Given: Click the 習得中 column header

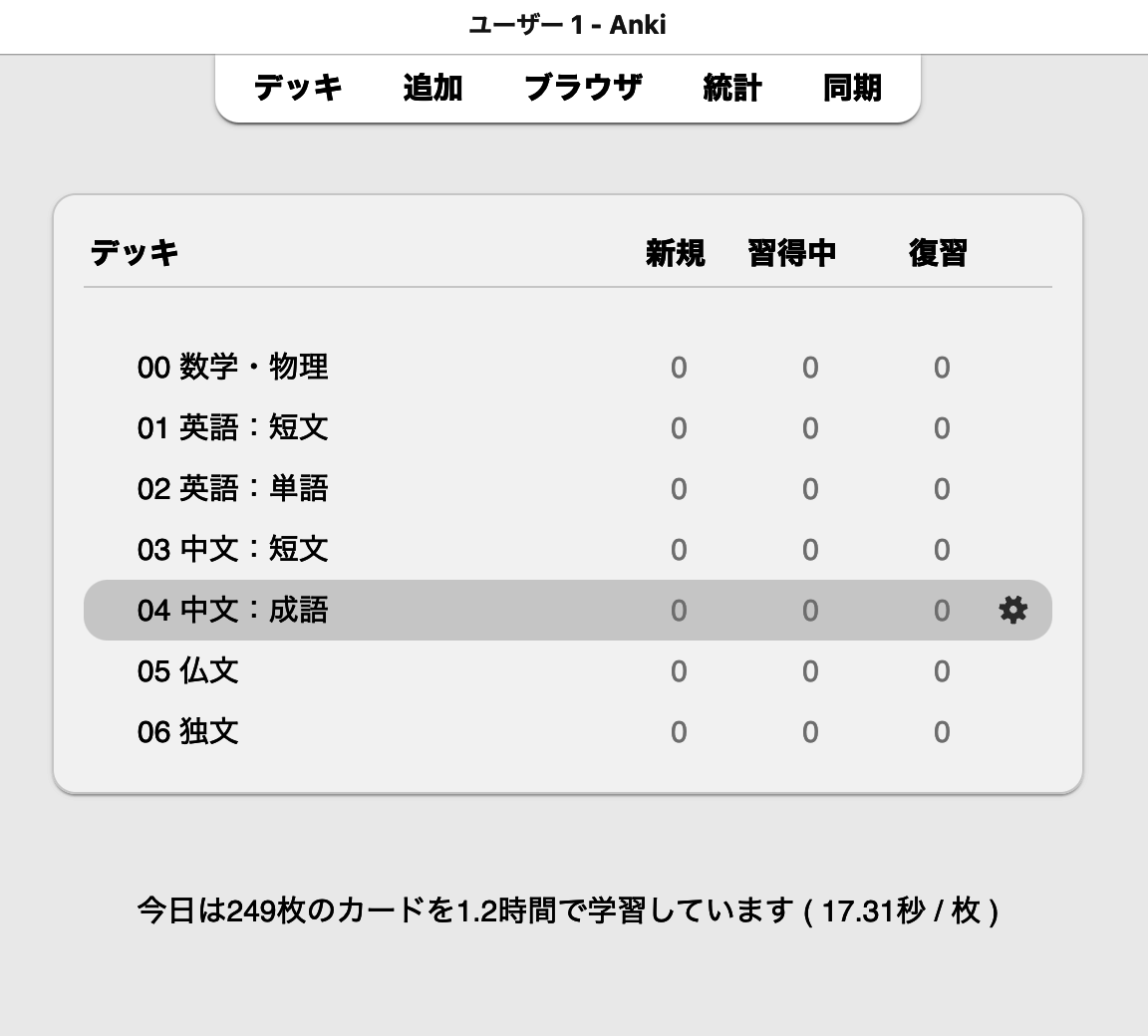Looking at the screenshot, I should tap(792, 253).
